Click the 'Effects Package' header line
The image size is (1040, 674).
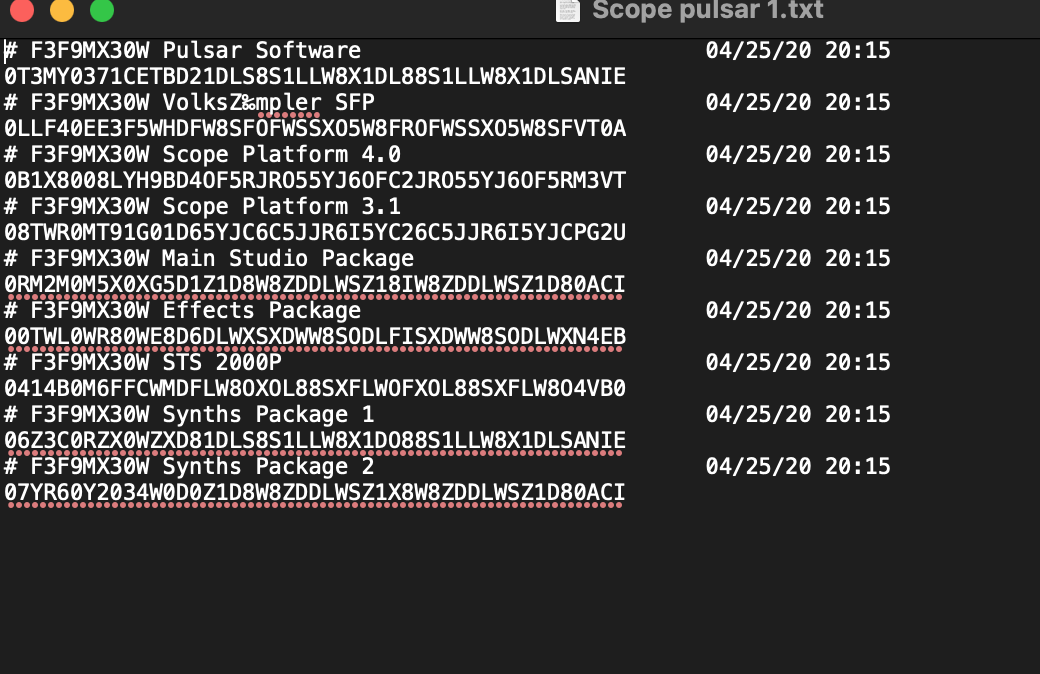click(x=447, y=310)
